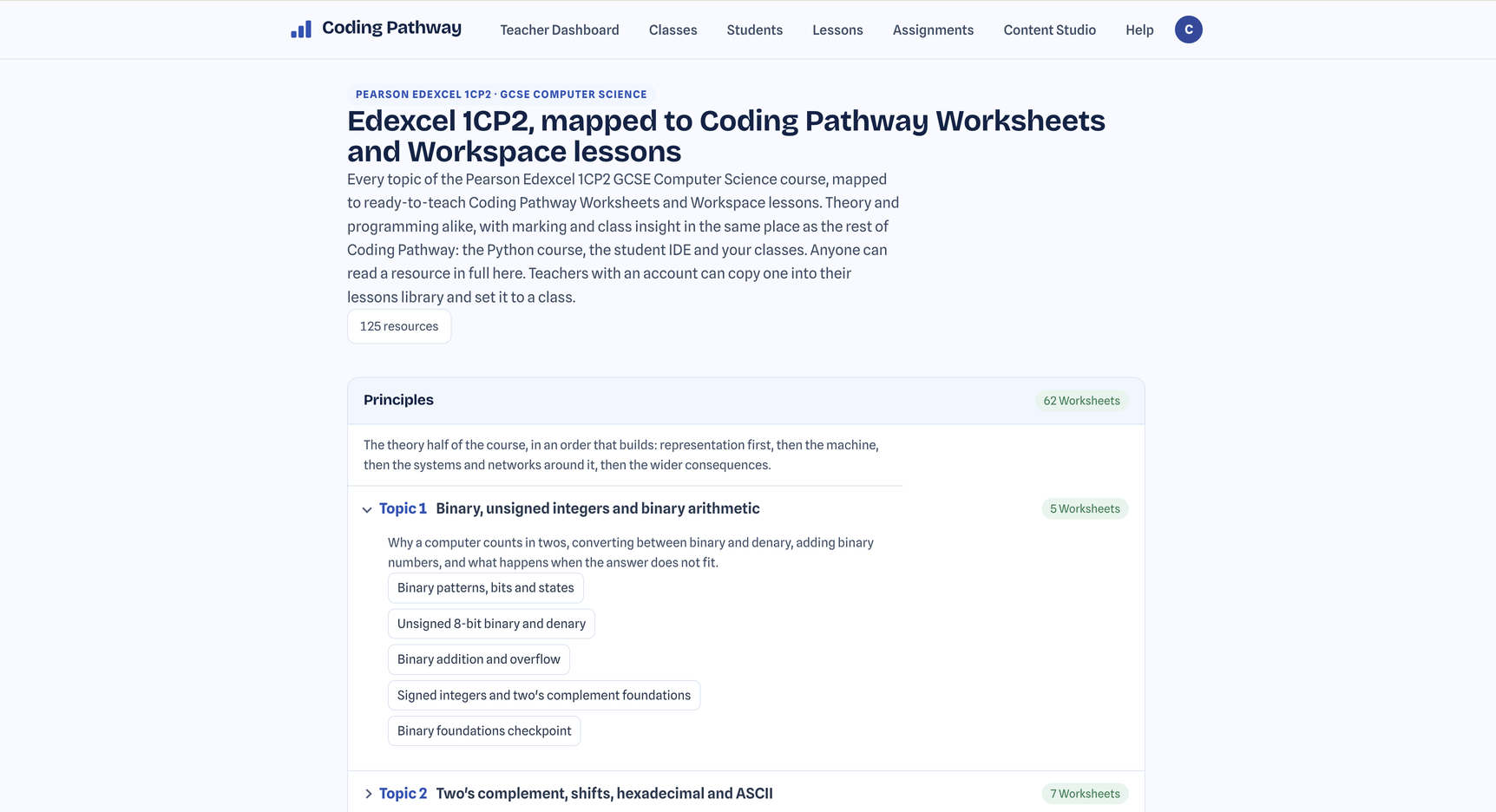Screen dimensions: 1496x812
Task: Click the 62 Worksheets badge in Principles
Action: [1081, 401]
